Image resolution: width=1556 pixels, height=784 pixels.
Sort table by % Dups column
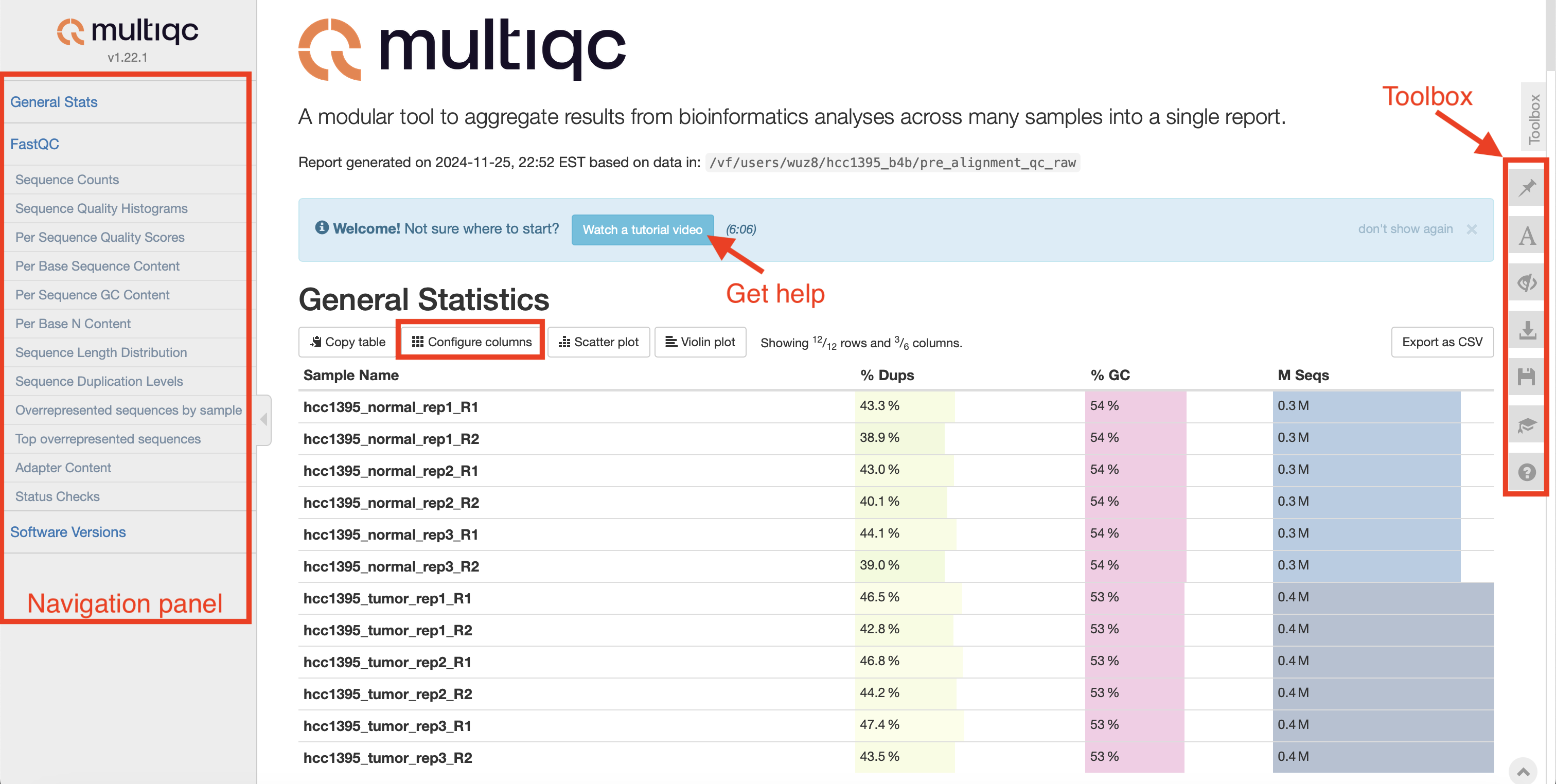click(887, 375)
